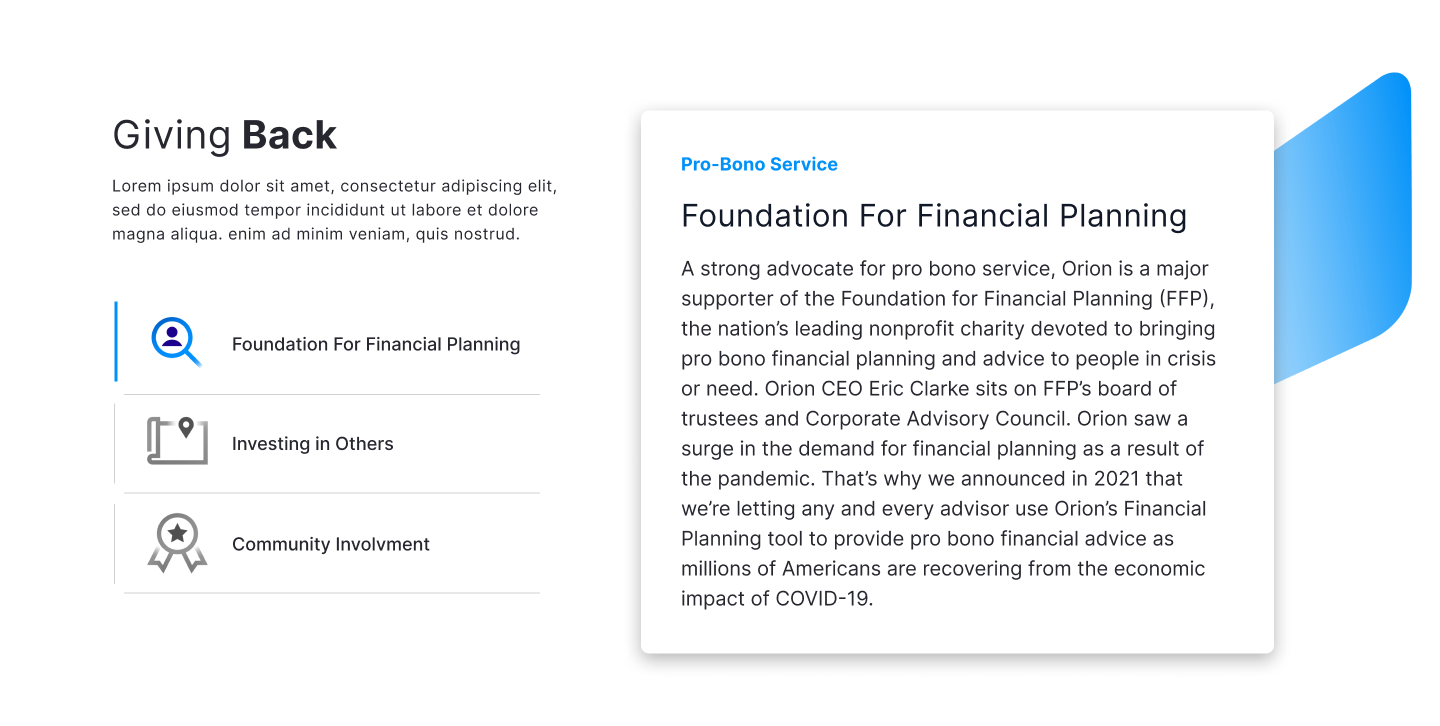Click the blue active tab indicator bar
1440x726 pixels.
pos(116,341)
